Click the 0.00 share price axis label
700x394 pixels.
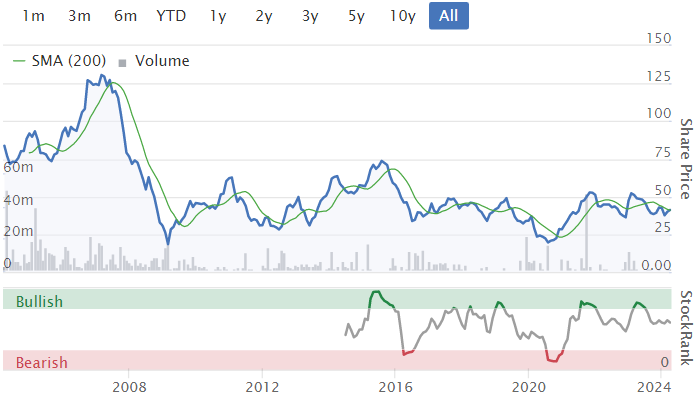point(656,265)
